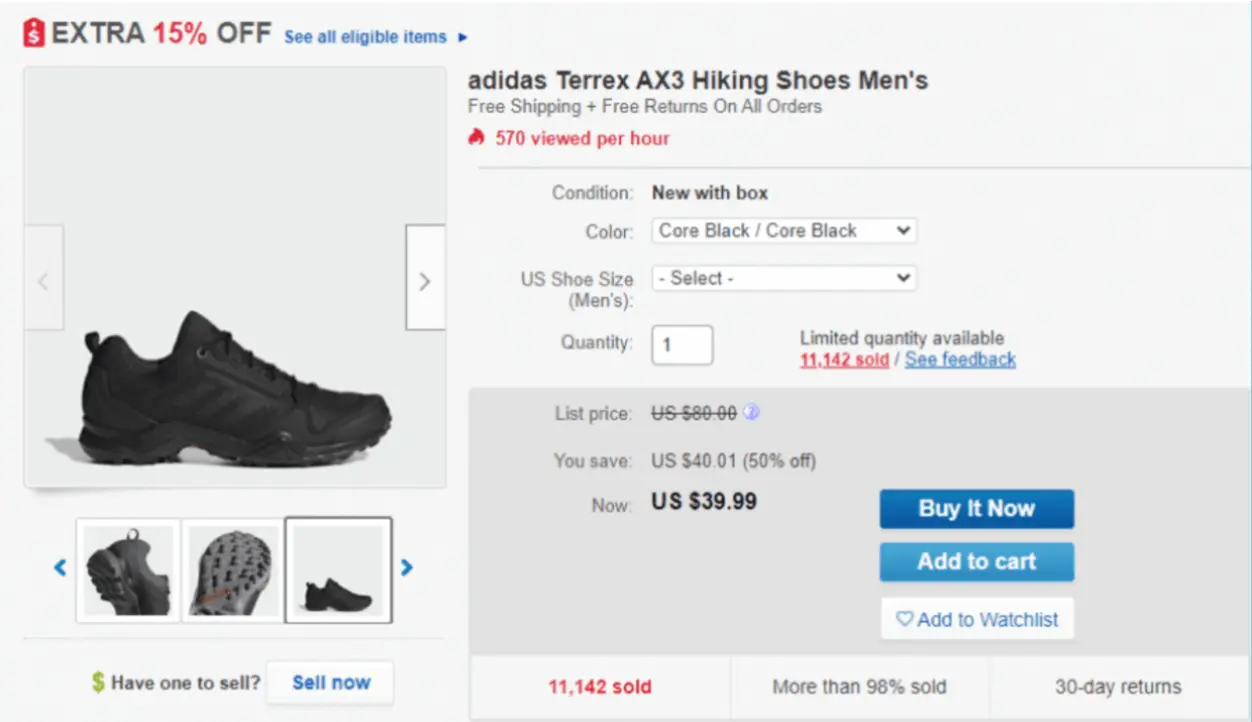Click the red dollar badge beside EXTRA 15% OFF
This screenshot has width=1252, height=722.
(x=32, y=31)
